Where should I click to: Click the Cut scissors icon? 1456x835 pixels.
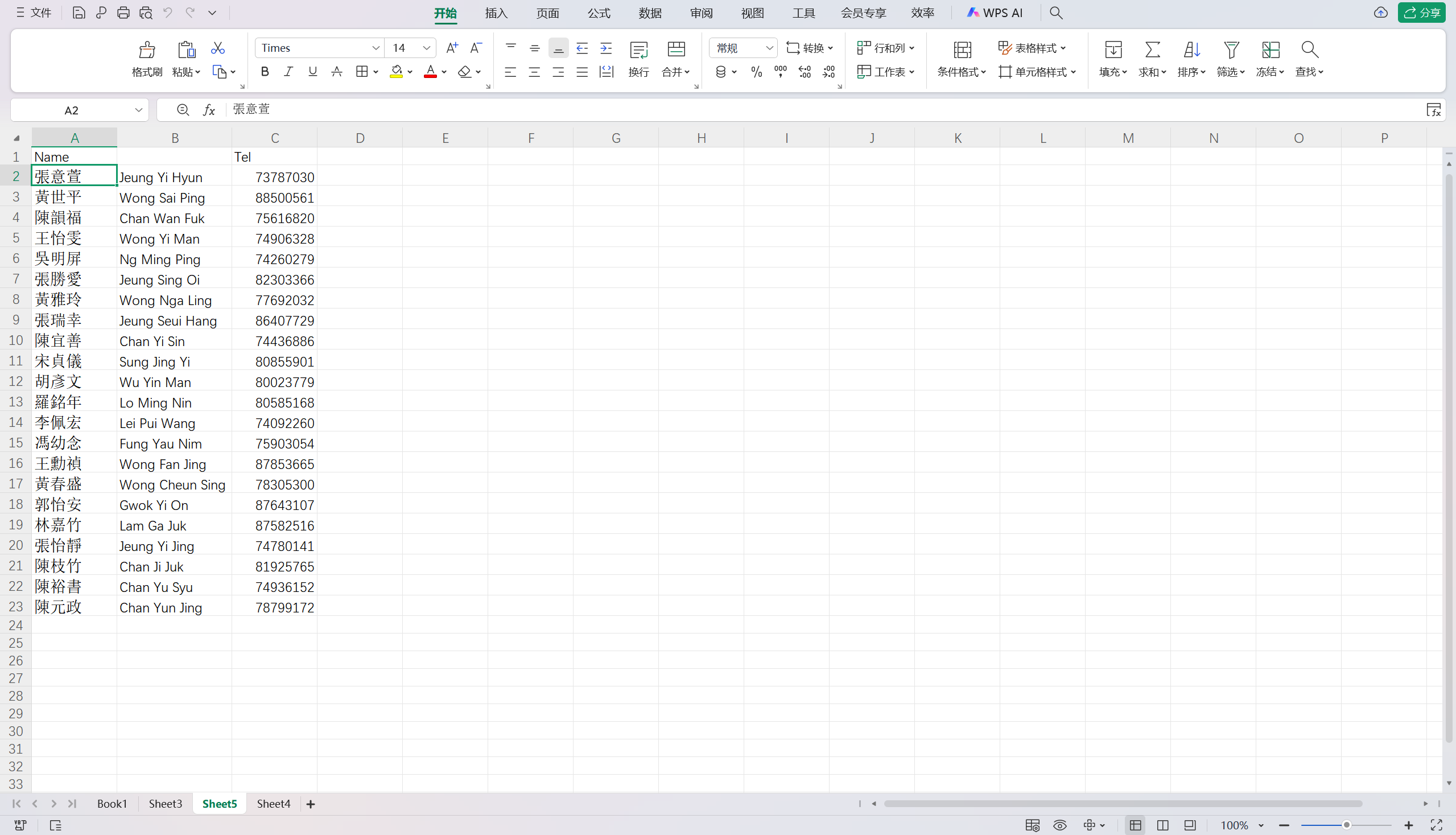pos(217,48)
